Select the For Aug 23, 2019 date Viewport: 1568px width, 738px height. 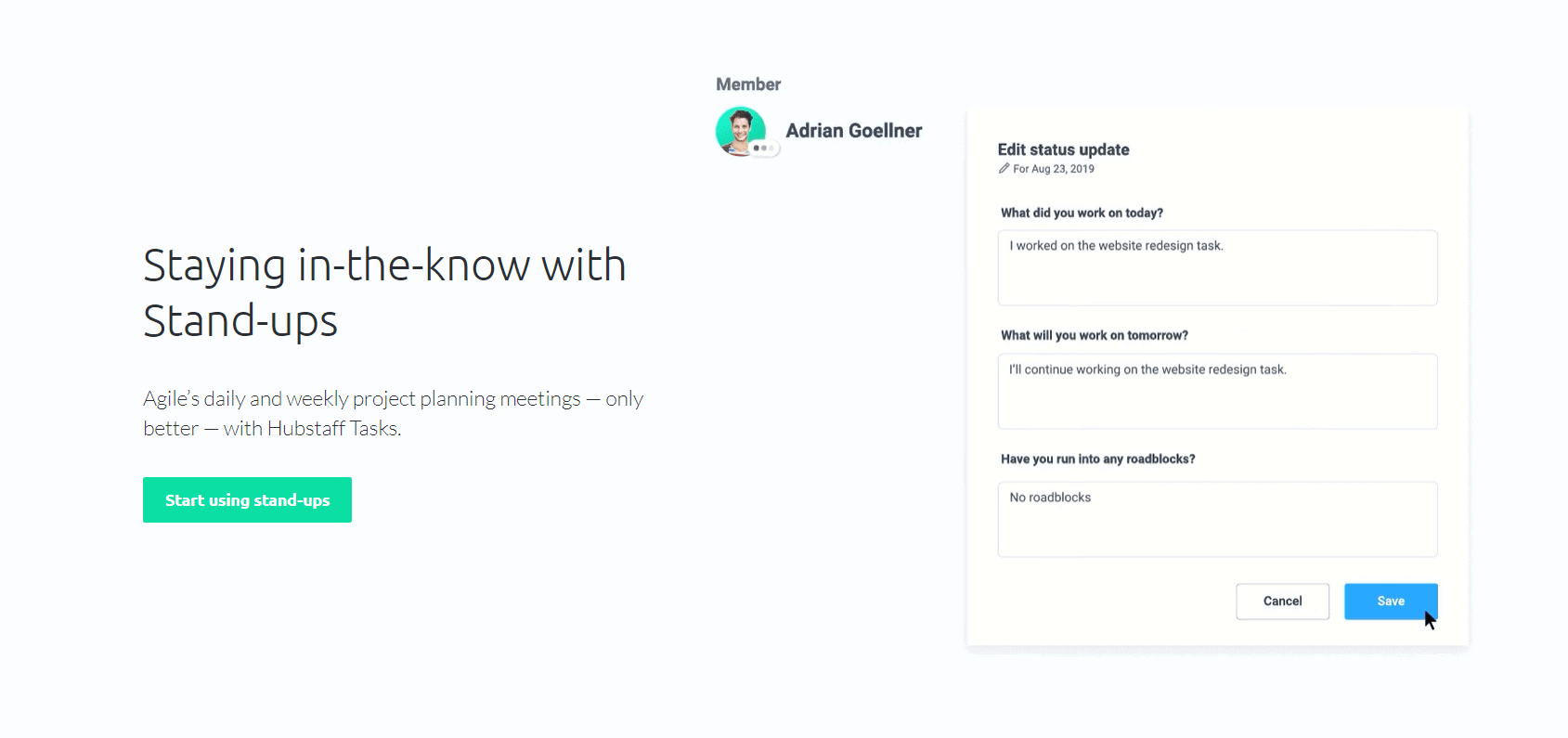click(x=1054, y=169)
